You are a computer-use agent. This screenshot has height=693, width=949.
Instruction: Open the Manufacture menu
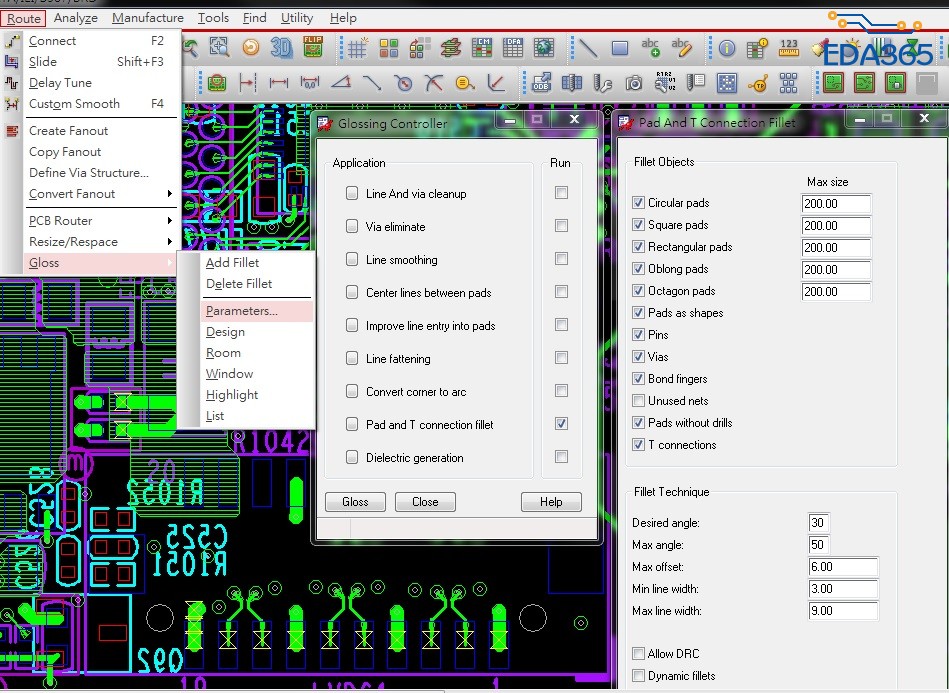click(x=147, y=18)
